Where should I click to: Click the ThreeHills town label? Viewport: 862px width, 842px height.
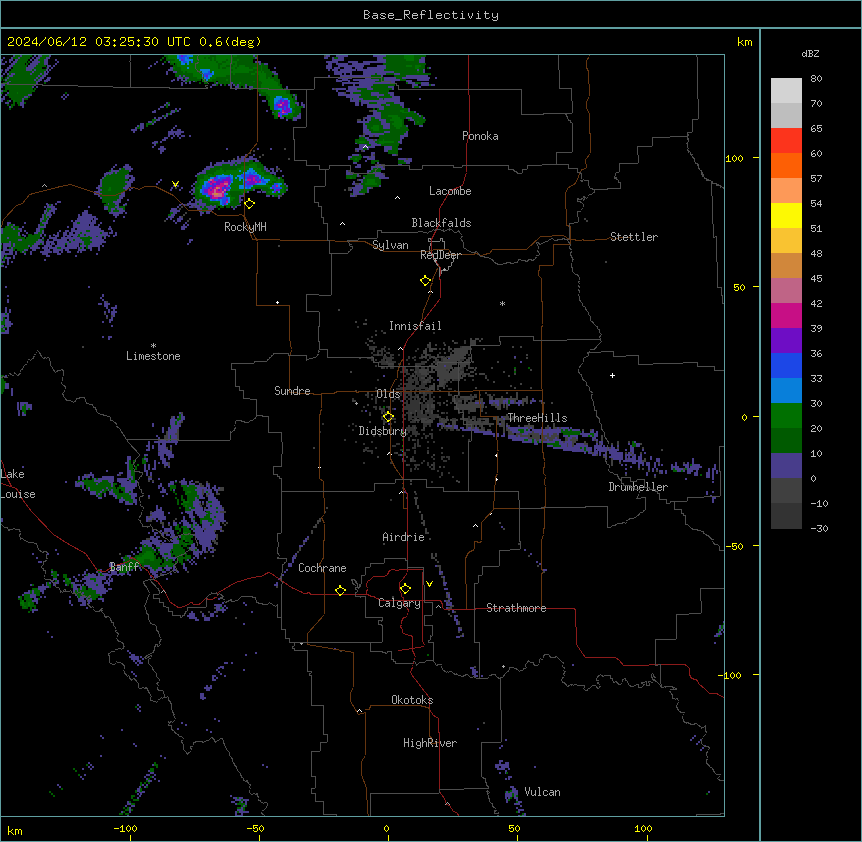[537, 418]
